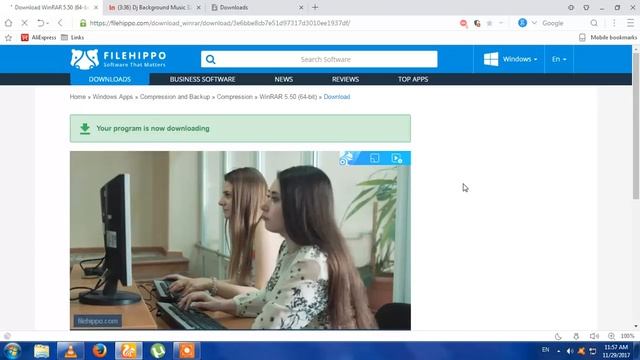Open Mobile bookmarks
Screen dimensions: 640x360
[608, 38]
